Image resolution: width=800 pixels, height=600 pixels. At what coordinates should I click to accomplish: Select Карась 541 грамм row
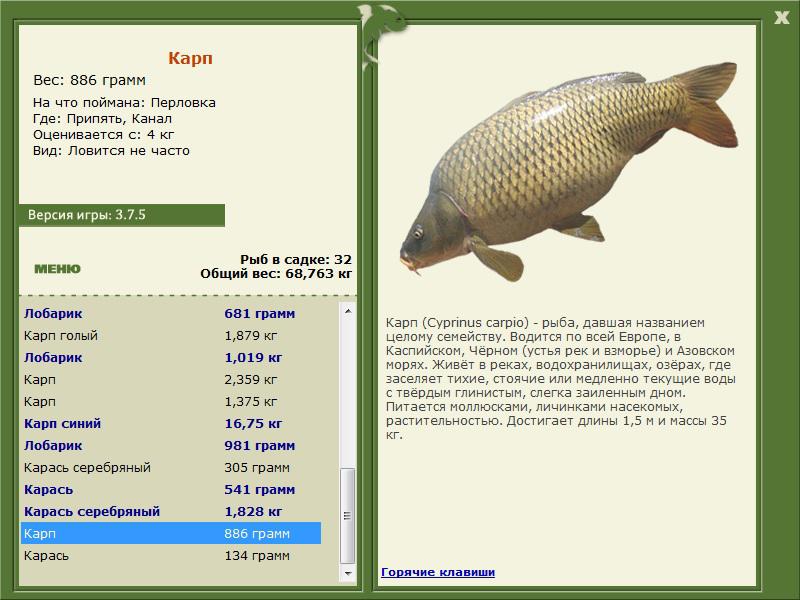tap(171, 489)
